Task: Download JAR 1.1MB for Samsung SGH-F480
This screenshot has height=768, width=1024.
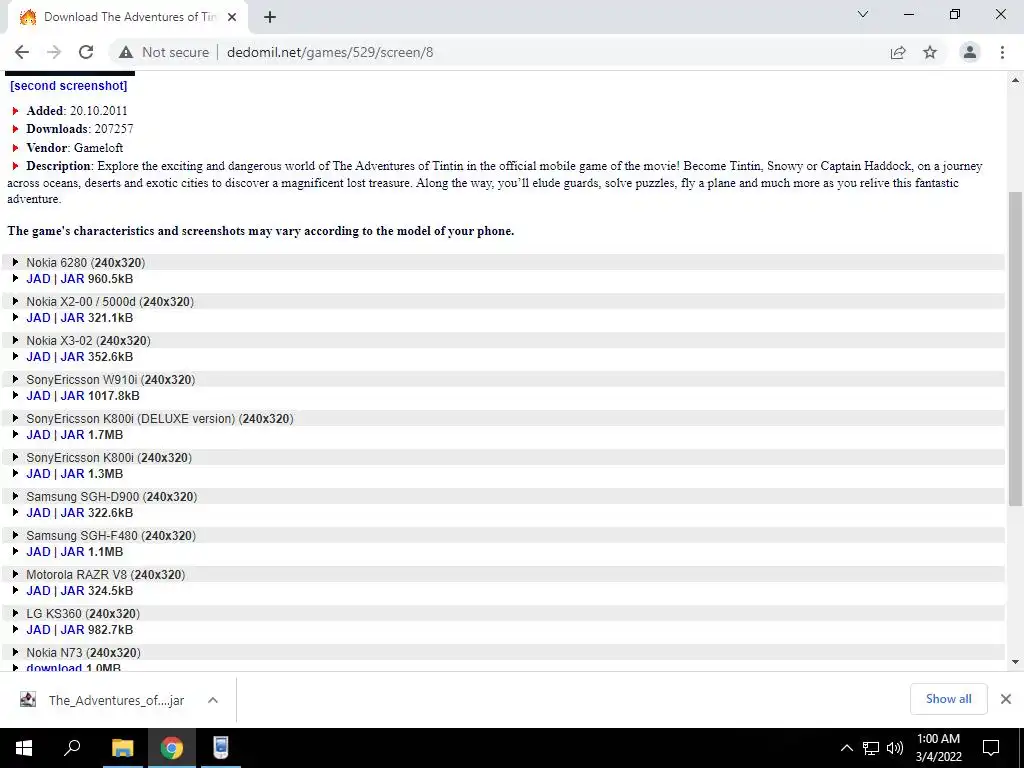Action: (x=72, y=552)
